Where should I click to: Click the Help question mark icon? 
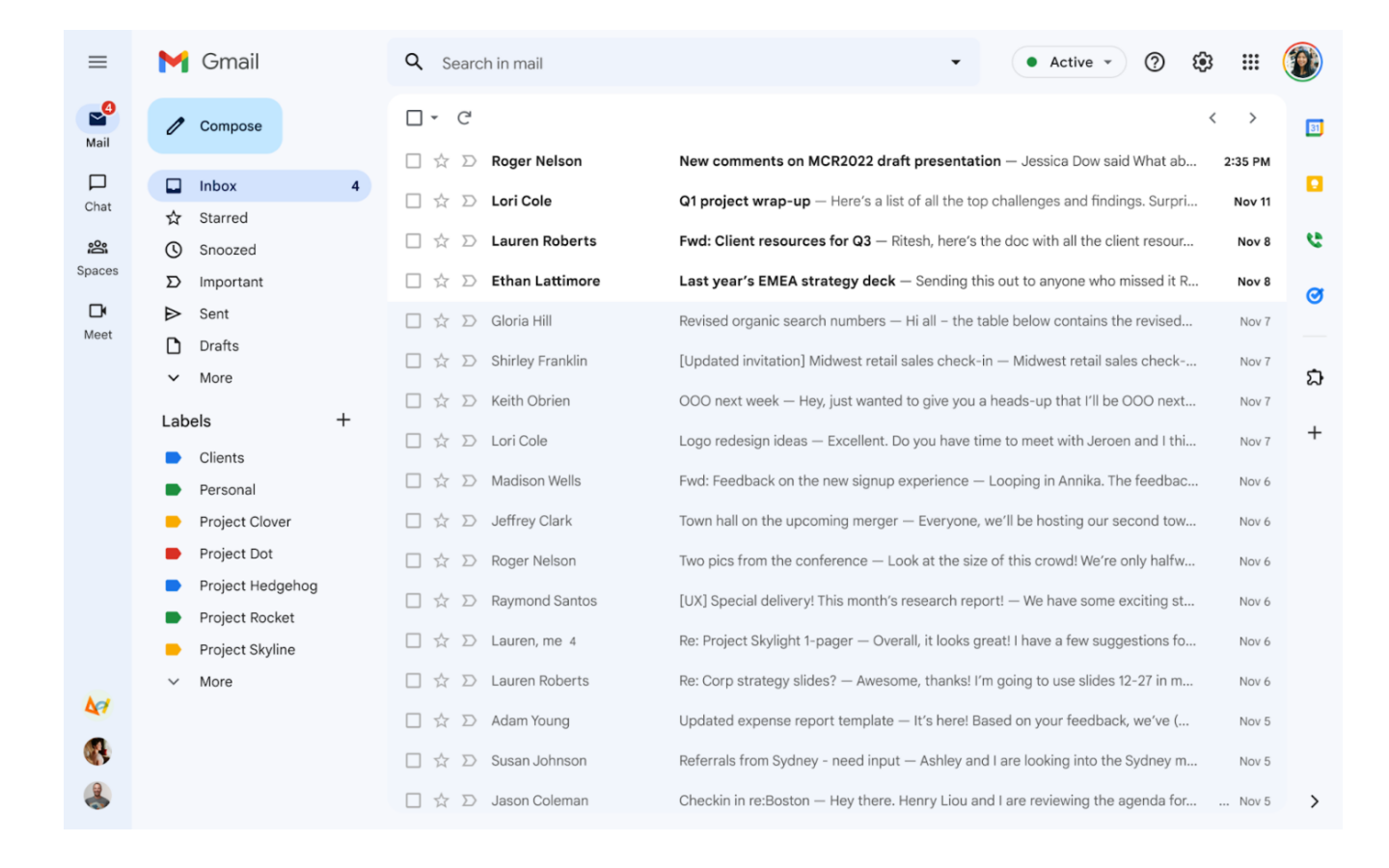coord(1154,62)
